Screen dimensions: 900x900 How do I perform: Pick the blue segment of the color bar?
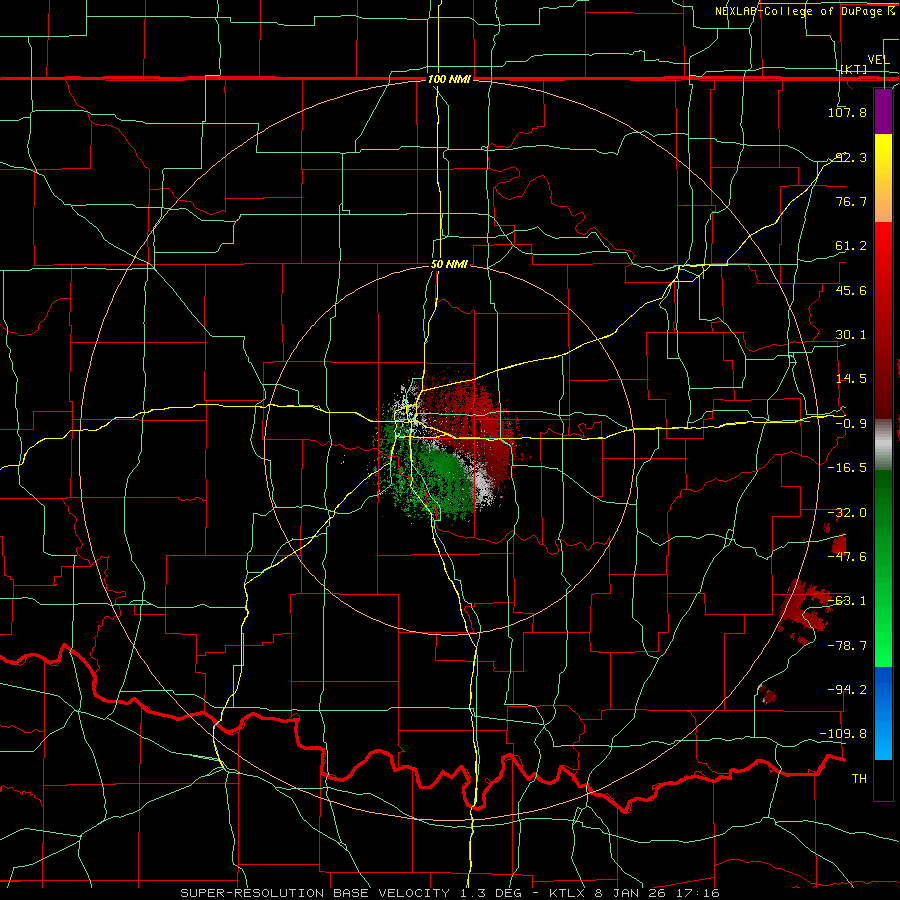point(883,713)
